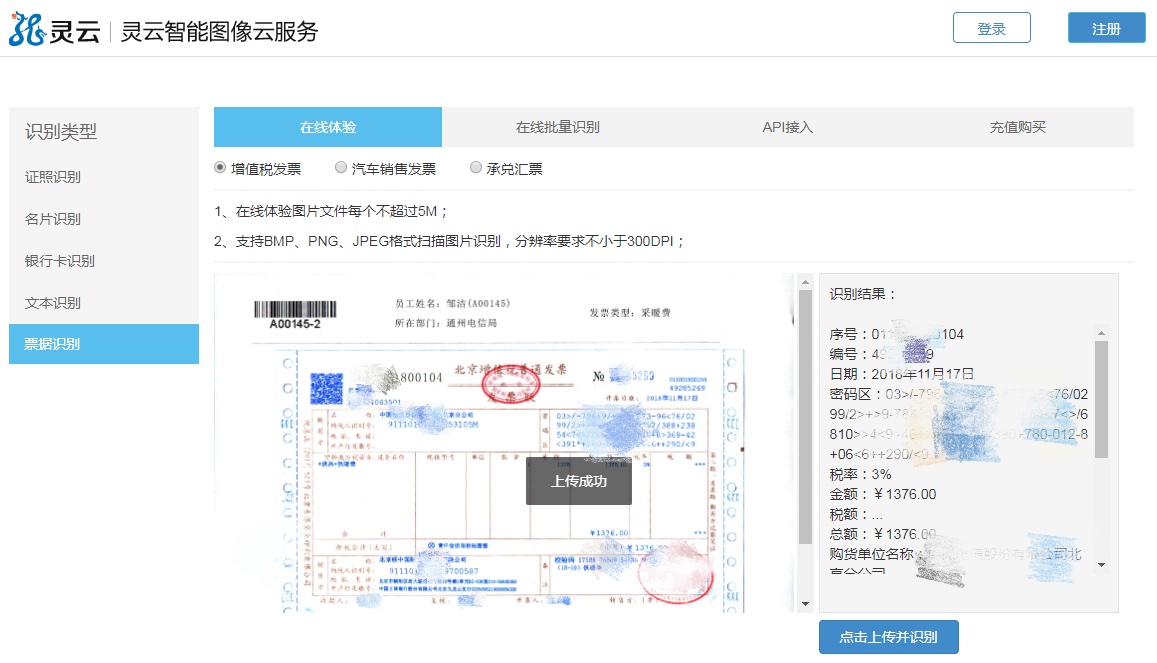Open 名片识别 in the sidebar
The width and height of the screenshot is (1157, 663).
tap(53, 219)
